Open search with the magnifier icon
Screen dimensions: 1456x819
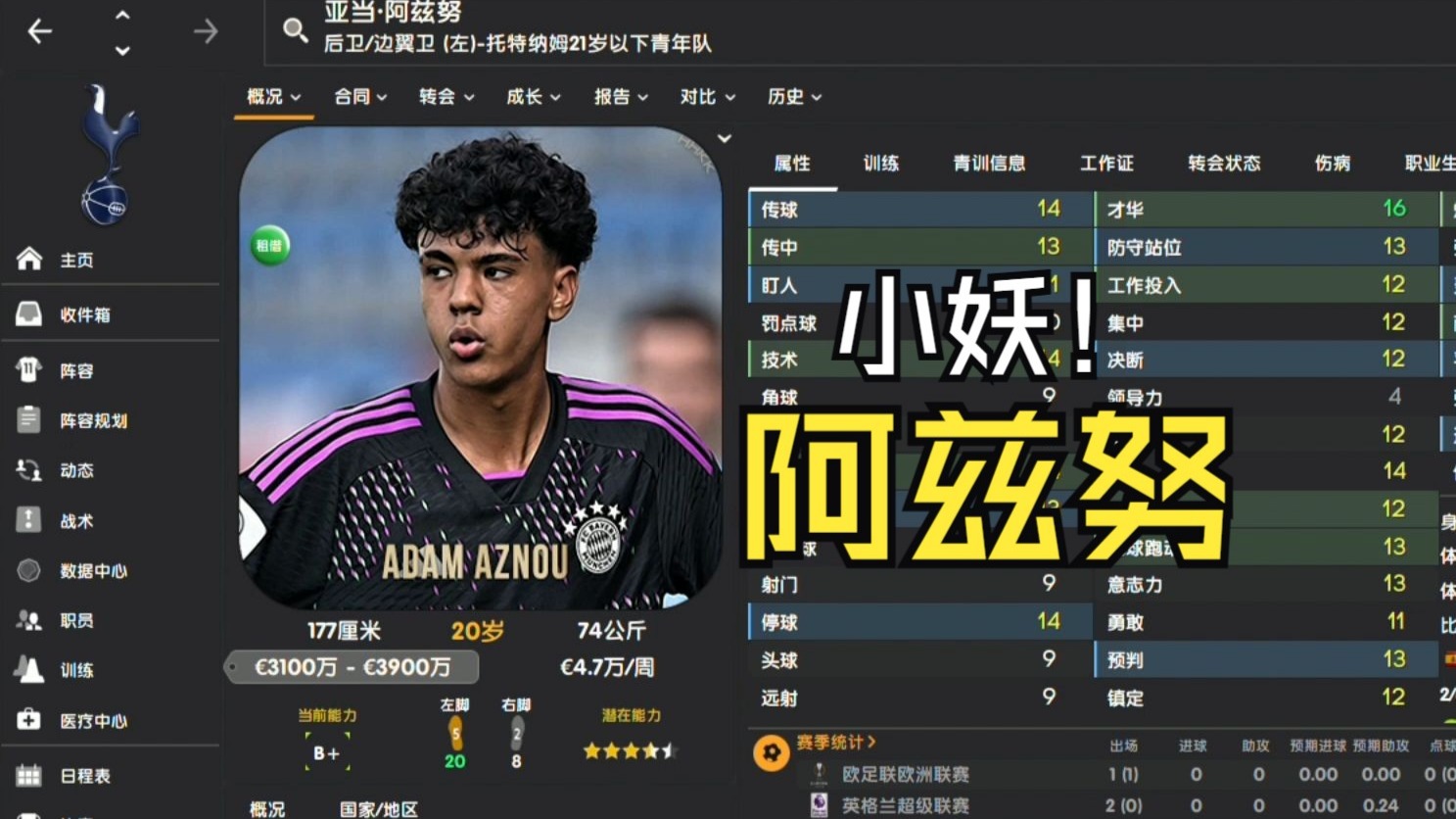pos(295,30)
